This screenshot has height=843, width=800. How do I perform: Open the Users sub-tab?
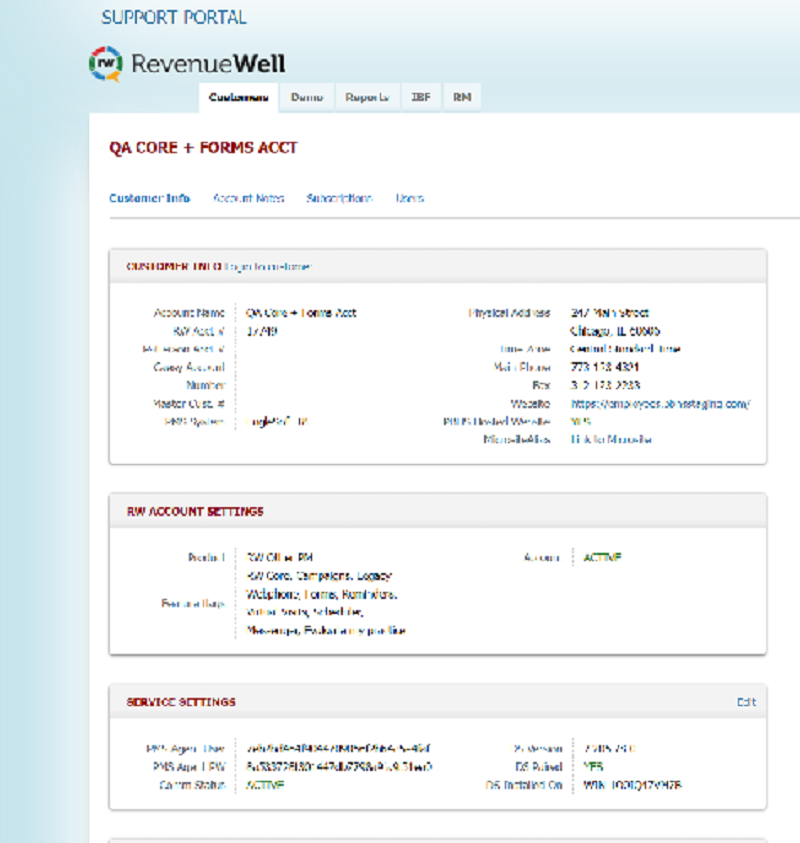tap(409, 198)
